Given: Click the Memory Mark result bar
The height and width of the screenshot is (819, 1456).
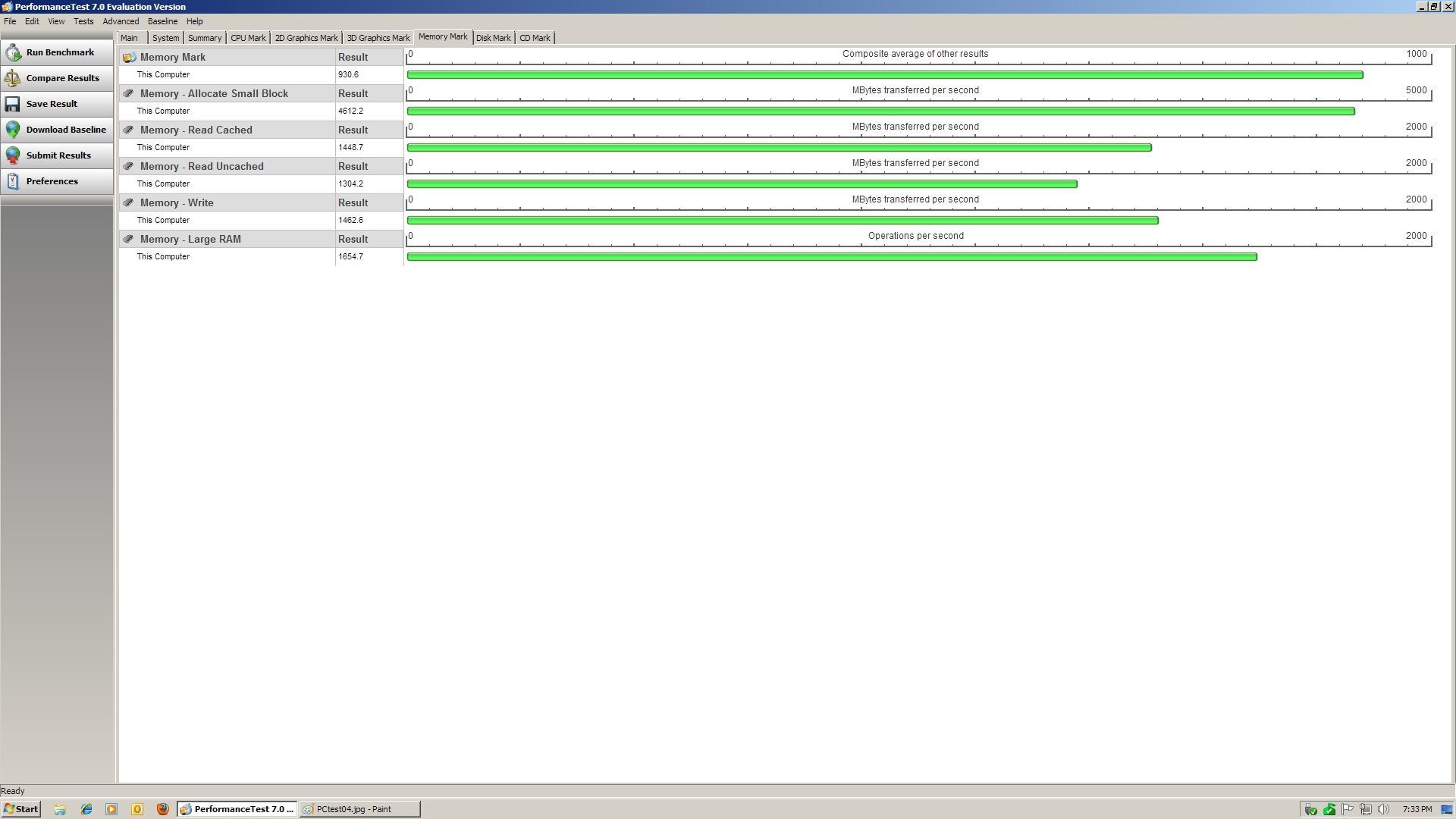Looking at the screenshot, I should 885,74.
